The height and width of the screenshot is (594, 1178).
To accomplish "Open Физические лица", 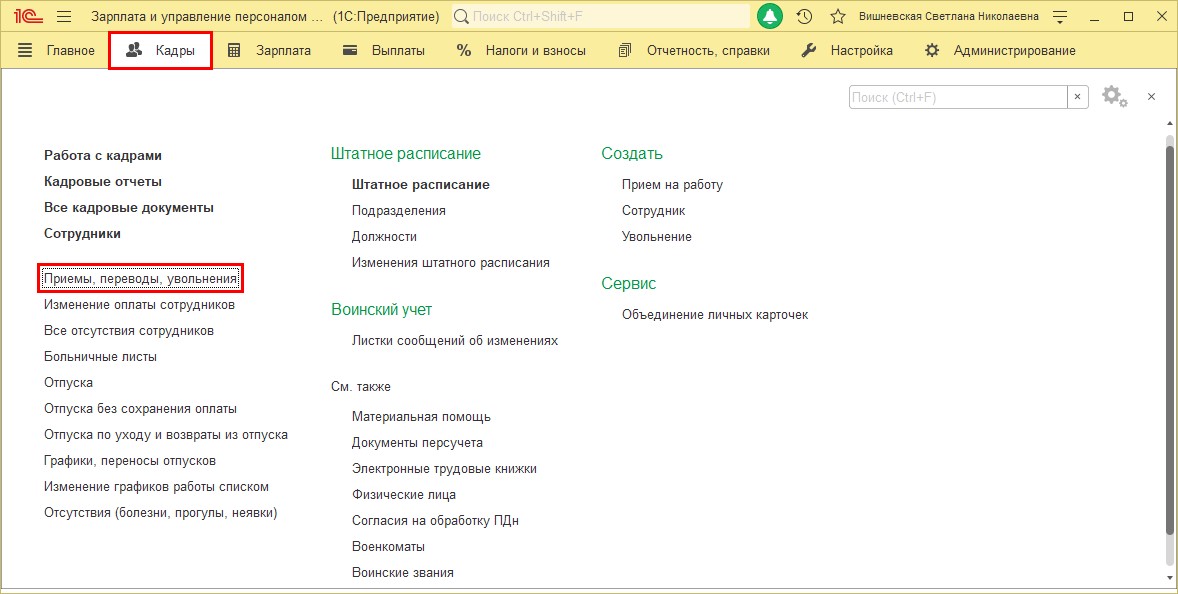I will [403, 495].
